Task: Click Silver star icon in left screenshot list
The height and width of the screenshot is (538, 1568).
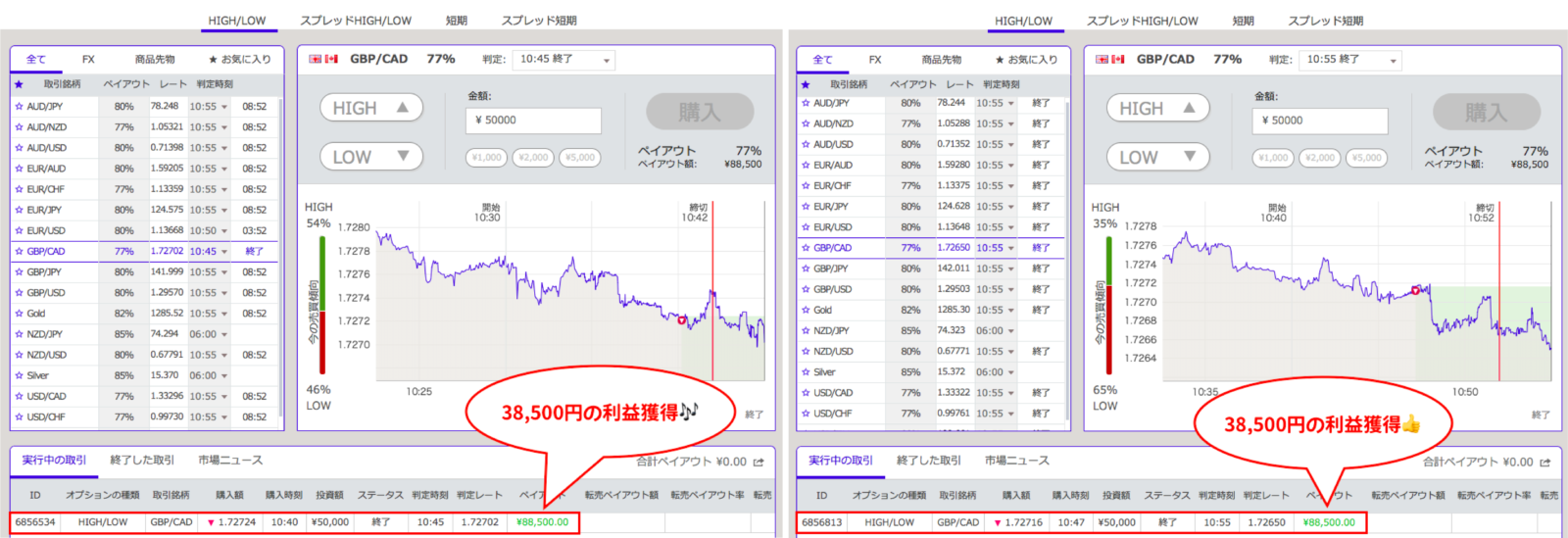Action: [19, 375]
